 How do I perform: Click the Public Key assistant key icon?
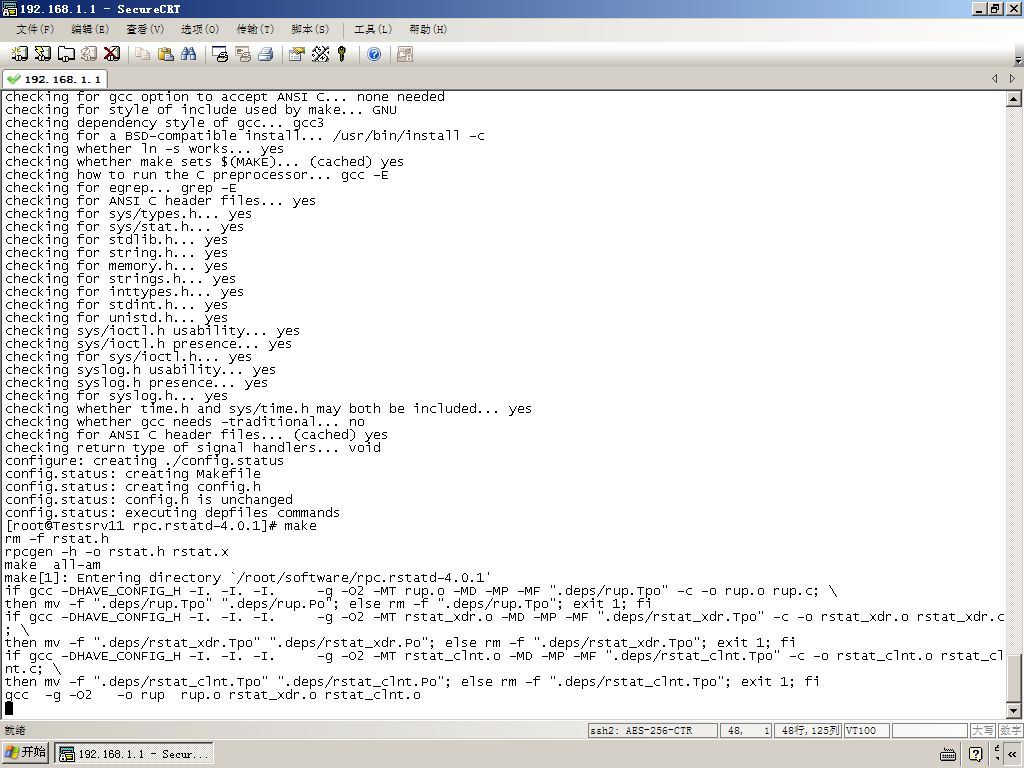[x=342, y=54]
